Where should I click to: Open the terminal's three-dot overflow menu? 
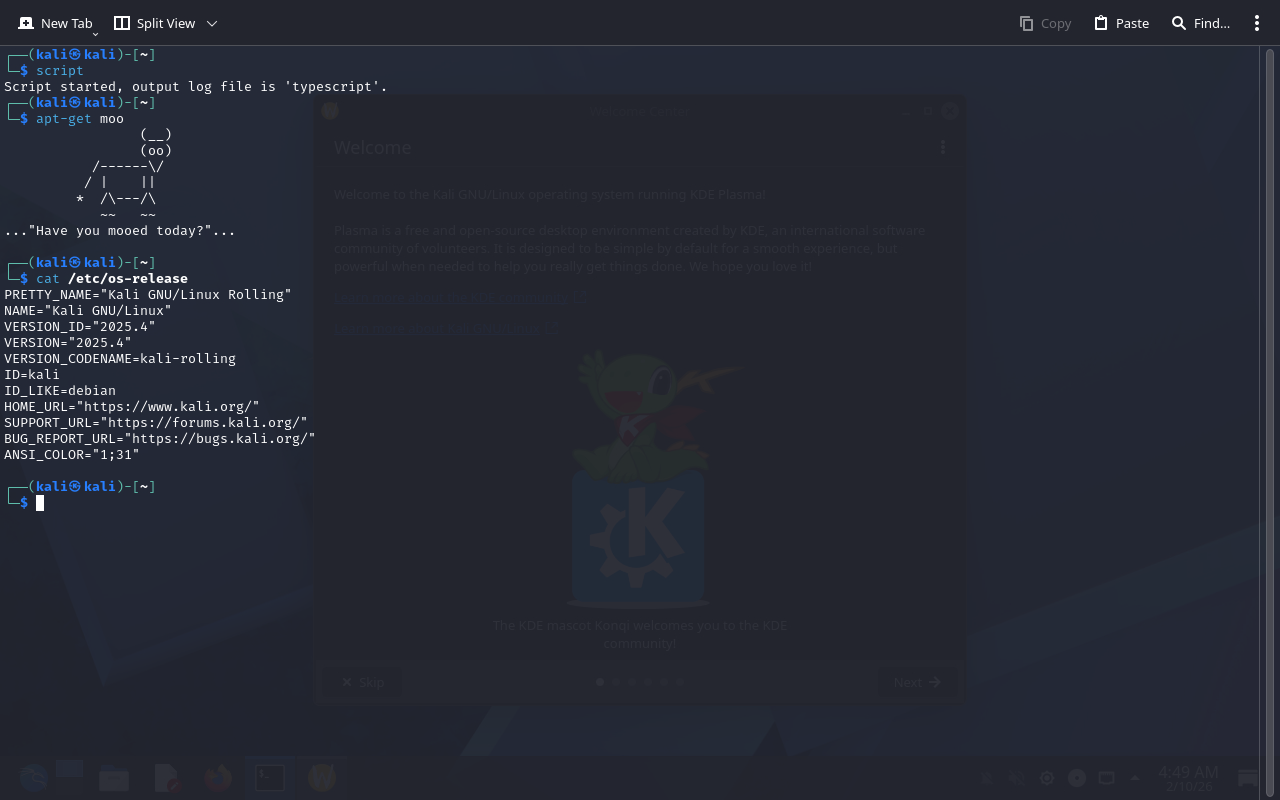(x=1257, y=23)
